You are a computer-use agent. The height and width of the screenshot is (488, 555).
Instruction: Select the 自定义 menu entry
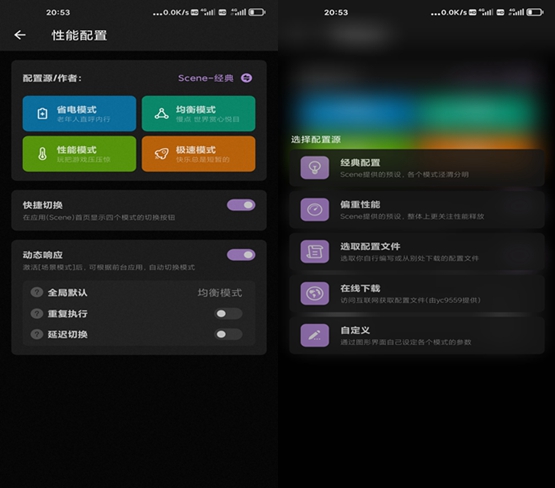coord(417,335)
